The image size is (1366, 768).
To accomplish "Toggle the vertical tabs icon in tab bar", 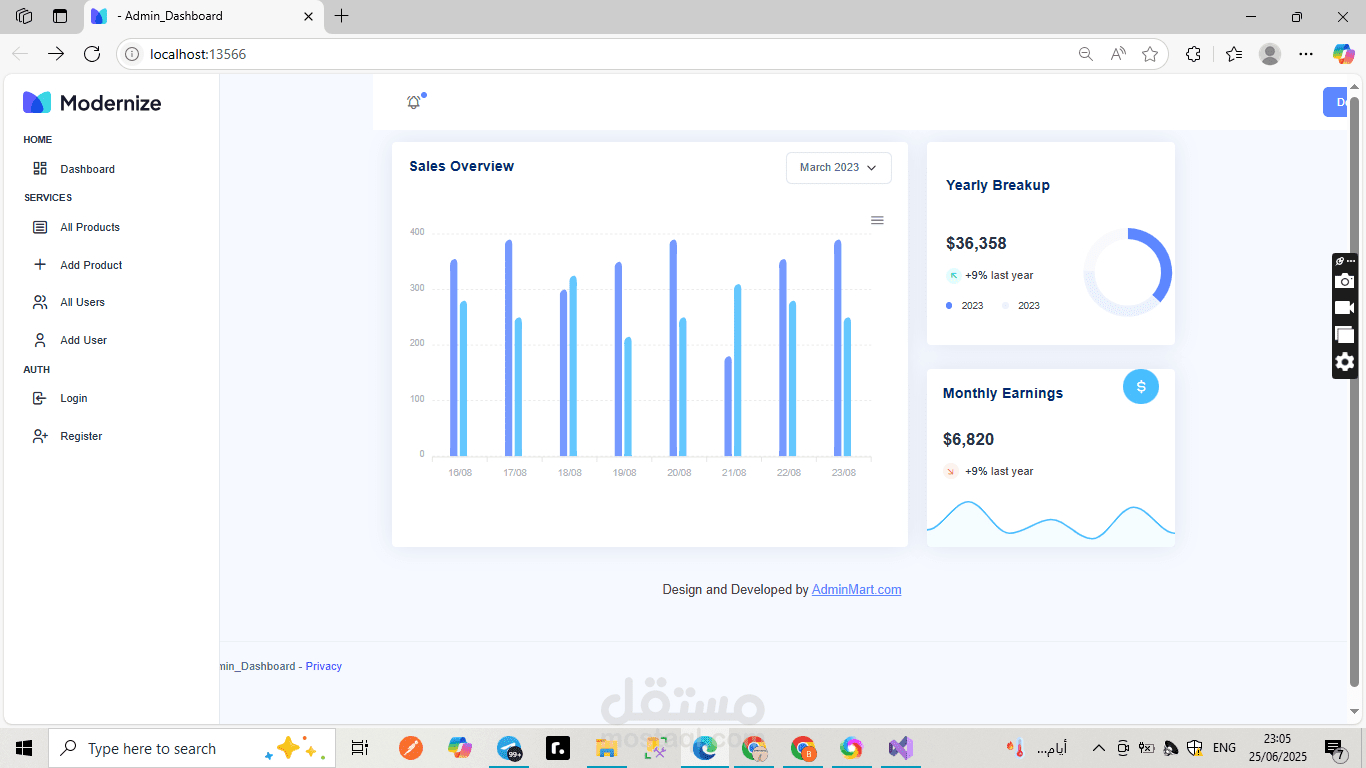I will point(60,16).
